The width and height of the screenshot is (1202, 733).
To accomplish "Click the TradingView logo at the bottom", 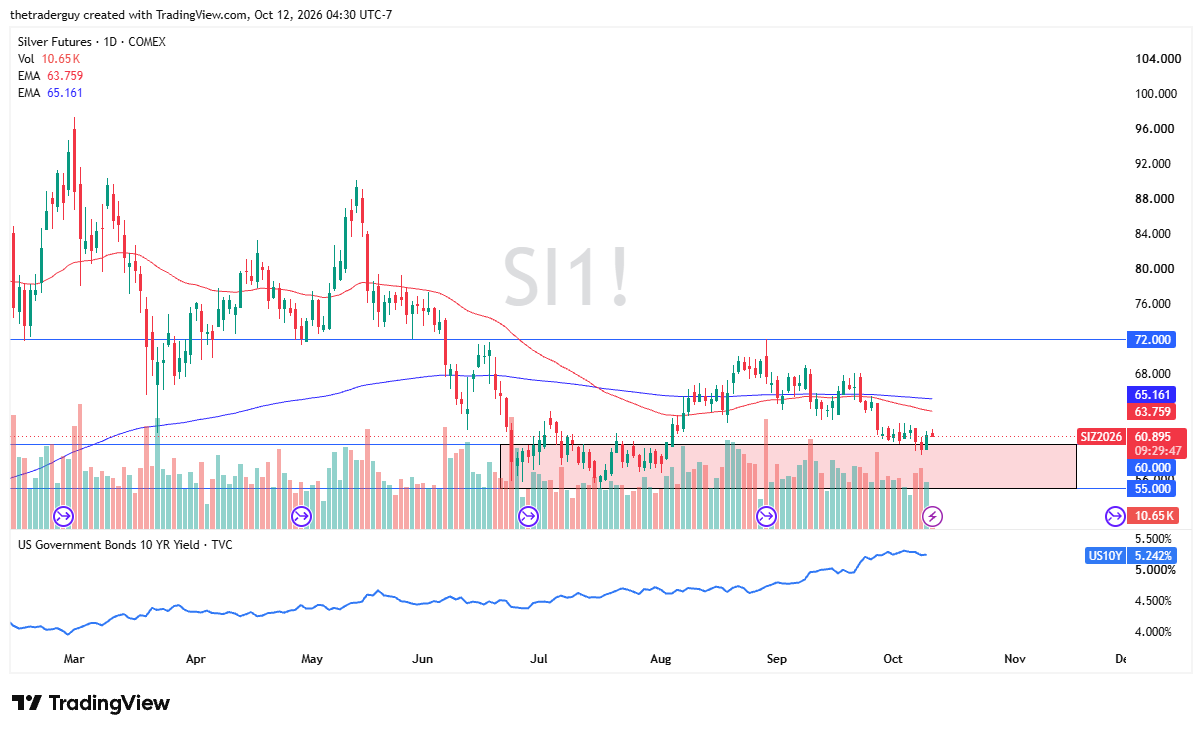I will pos(91,703).
